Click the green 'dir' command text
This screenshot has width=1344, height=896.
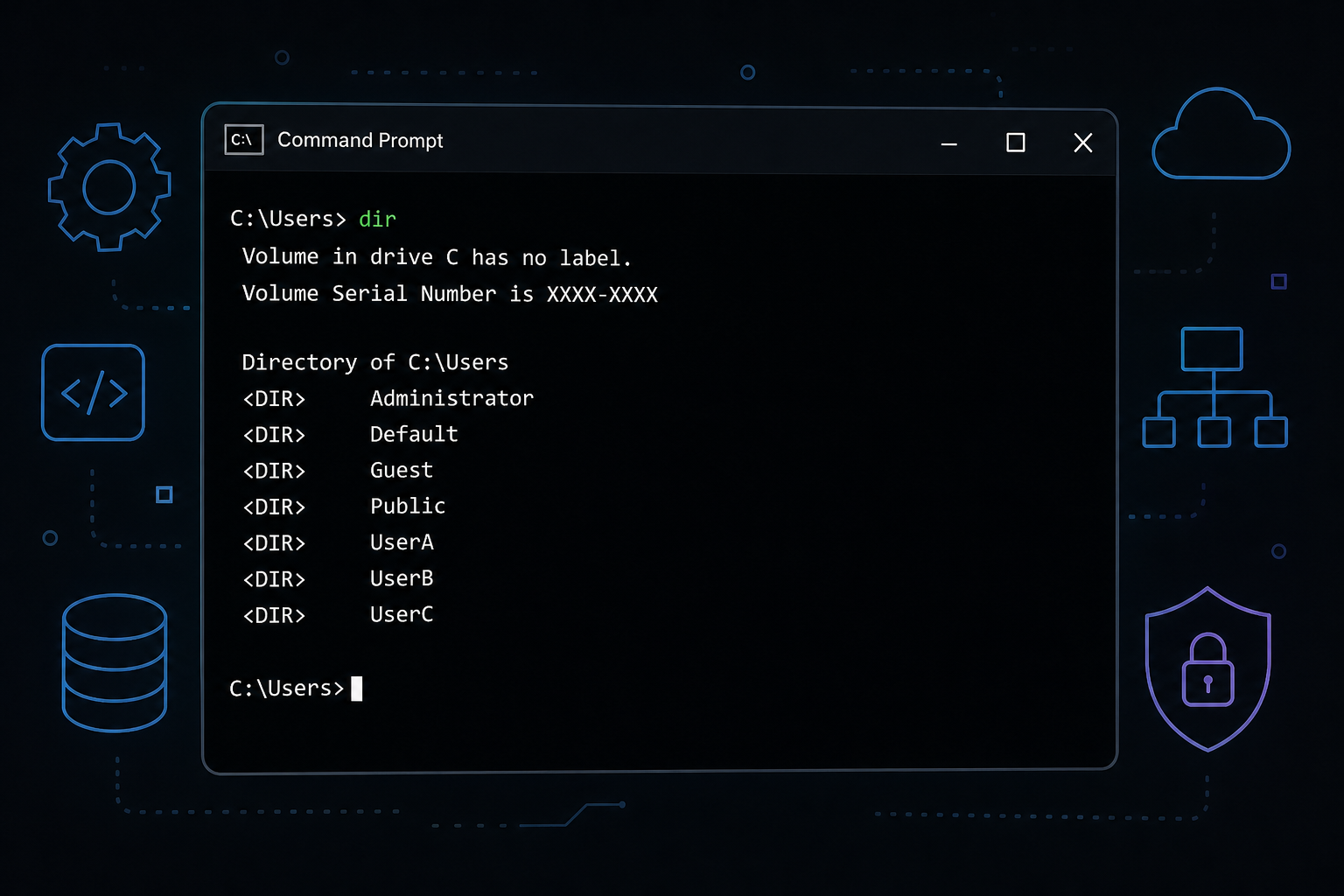coord(378,219)
